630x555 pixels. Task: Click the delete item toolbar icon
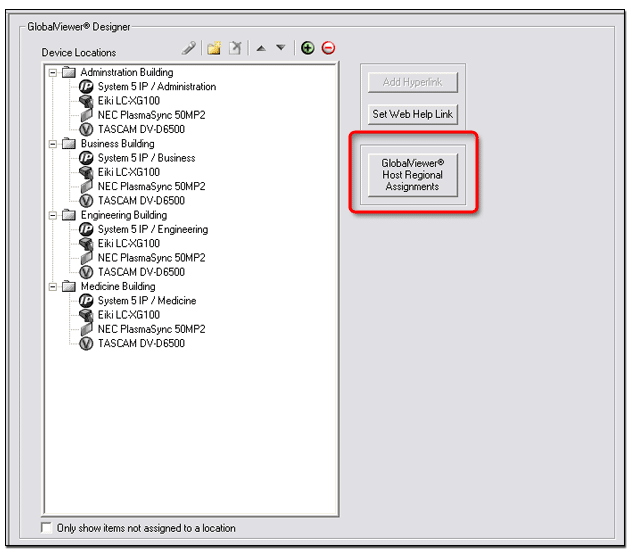(235, 48)
